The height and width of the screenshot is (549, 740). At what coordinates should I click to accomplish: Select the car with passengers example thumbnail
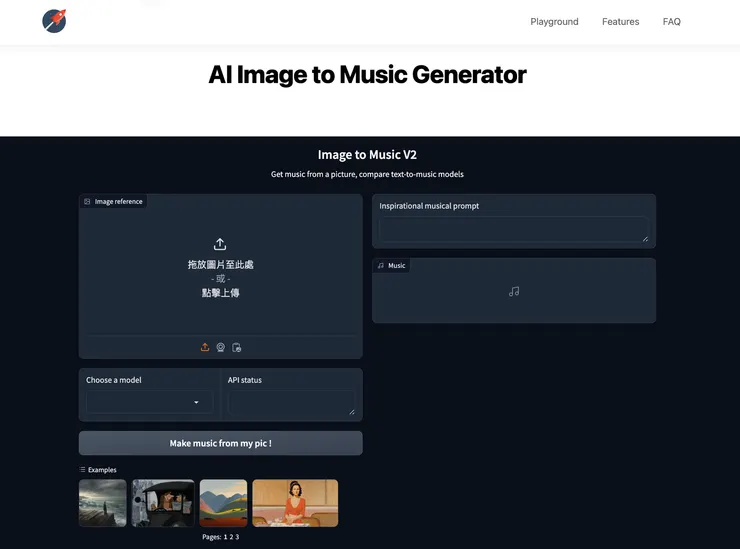(163, 503)
